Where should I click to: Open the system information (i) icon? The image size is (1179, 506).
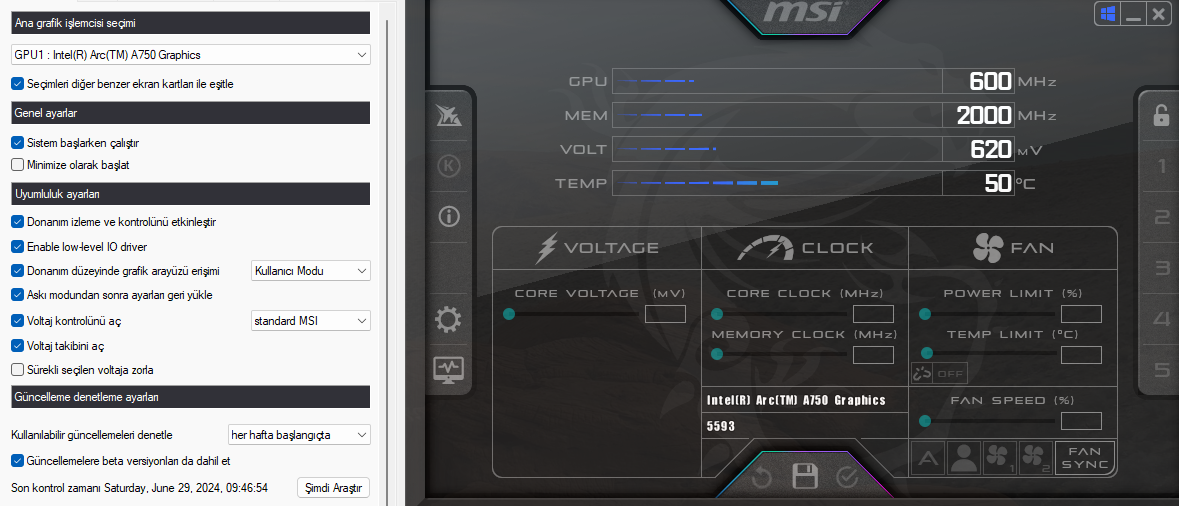(x=449, y=217)
